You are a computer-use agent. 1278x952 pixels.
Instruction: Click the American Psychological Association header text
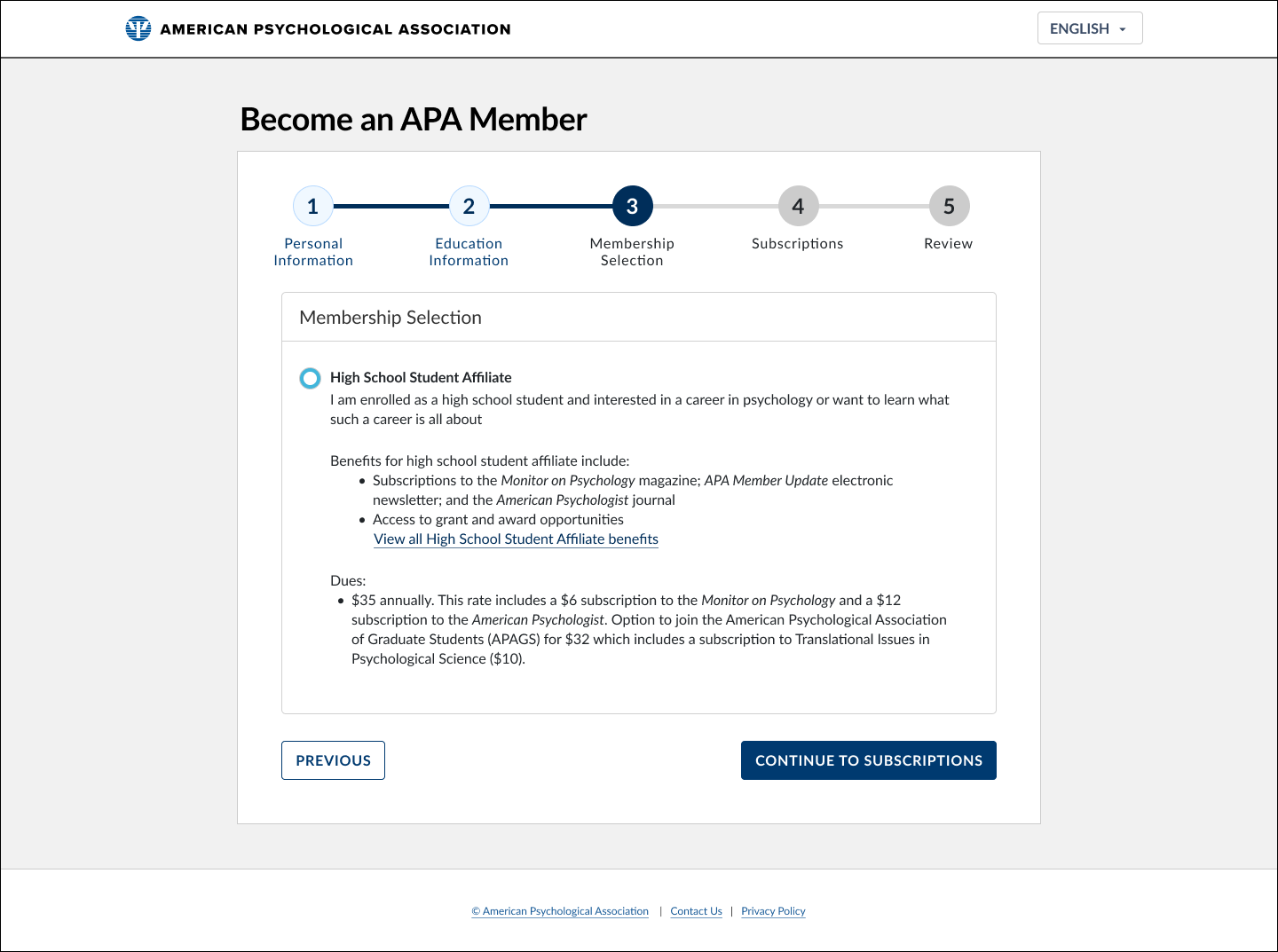click(335, 29)
